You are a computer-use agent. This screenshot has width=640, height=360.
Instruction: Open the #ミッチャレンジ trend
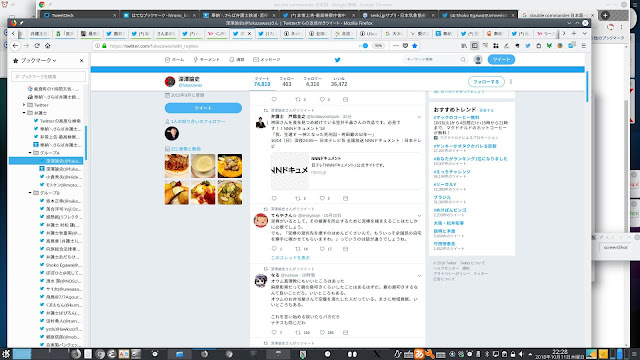click(452, 172)
